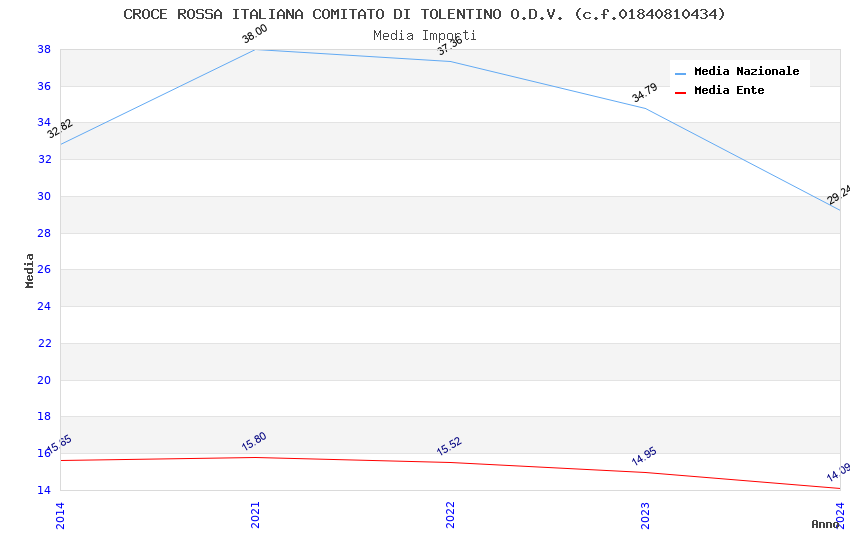Click the 34.79 data label
Screen dimensions: 850x550
pos(645,93)
